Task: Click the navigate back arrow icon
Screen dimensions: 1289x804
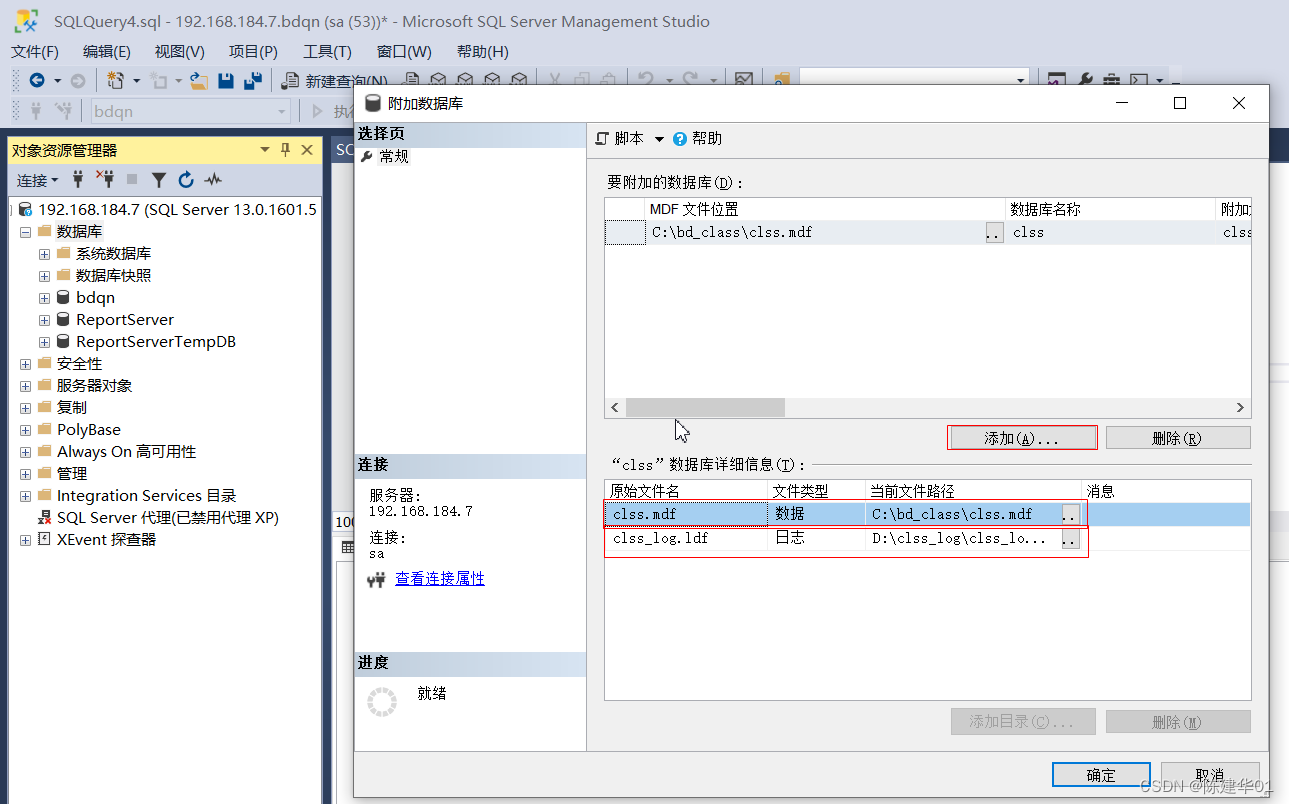Action: tap(37, 80)
